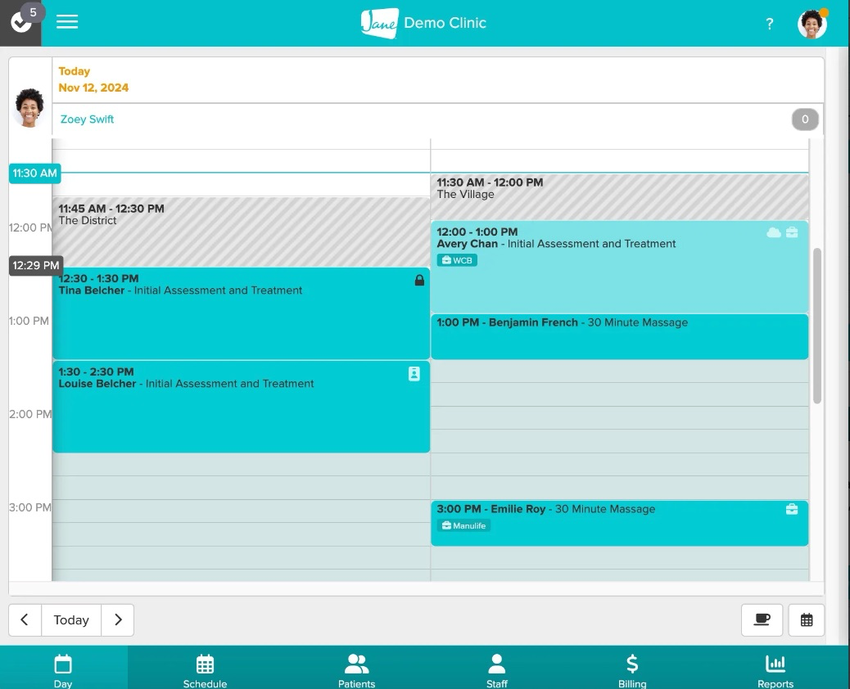Jump to Today button
Screen dimensions: 850x689
coord(71,620)
